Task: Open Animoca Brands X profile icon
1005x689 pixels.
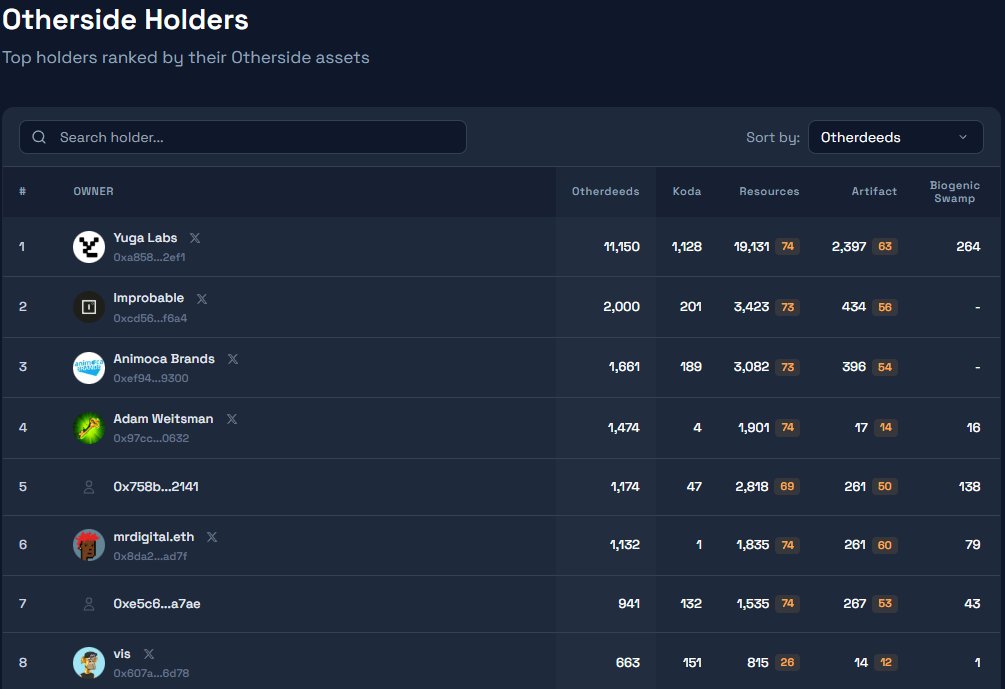Action: (233, 359)
